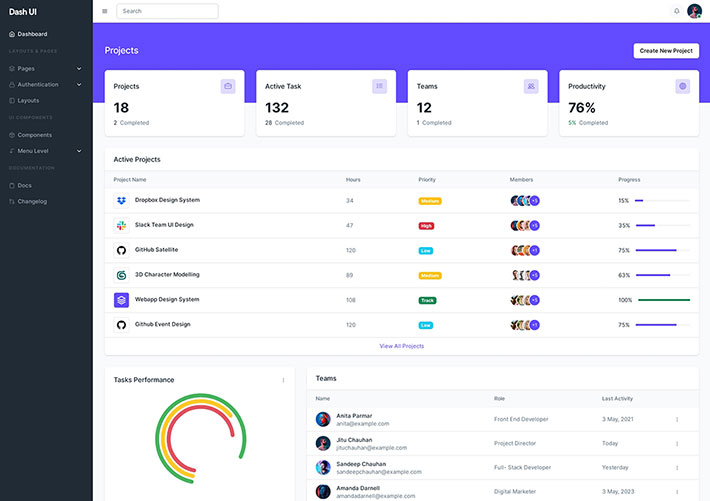Open the Components sidebar item

tap(34, 135)
